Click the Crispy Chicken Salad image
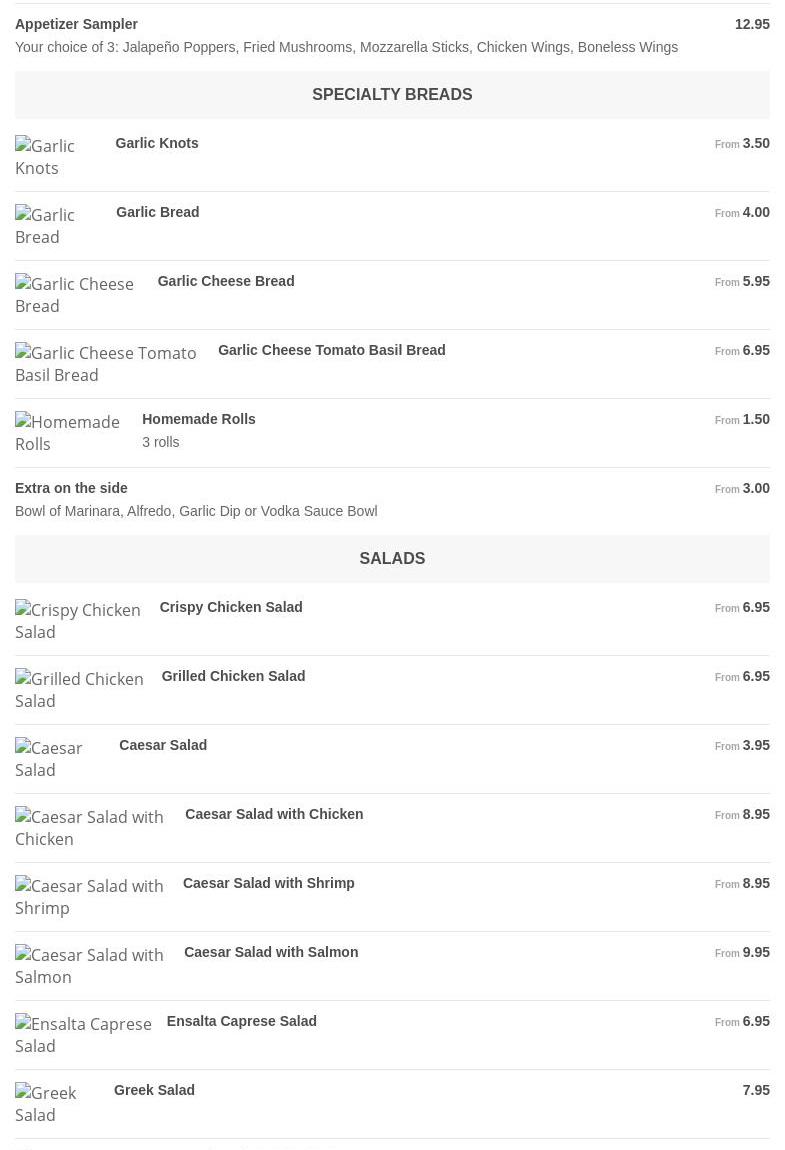 [x=77, y=621]
